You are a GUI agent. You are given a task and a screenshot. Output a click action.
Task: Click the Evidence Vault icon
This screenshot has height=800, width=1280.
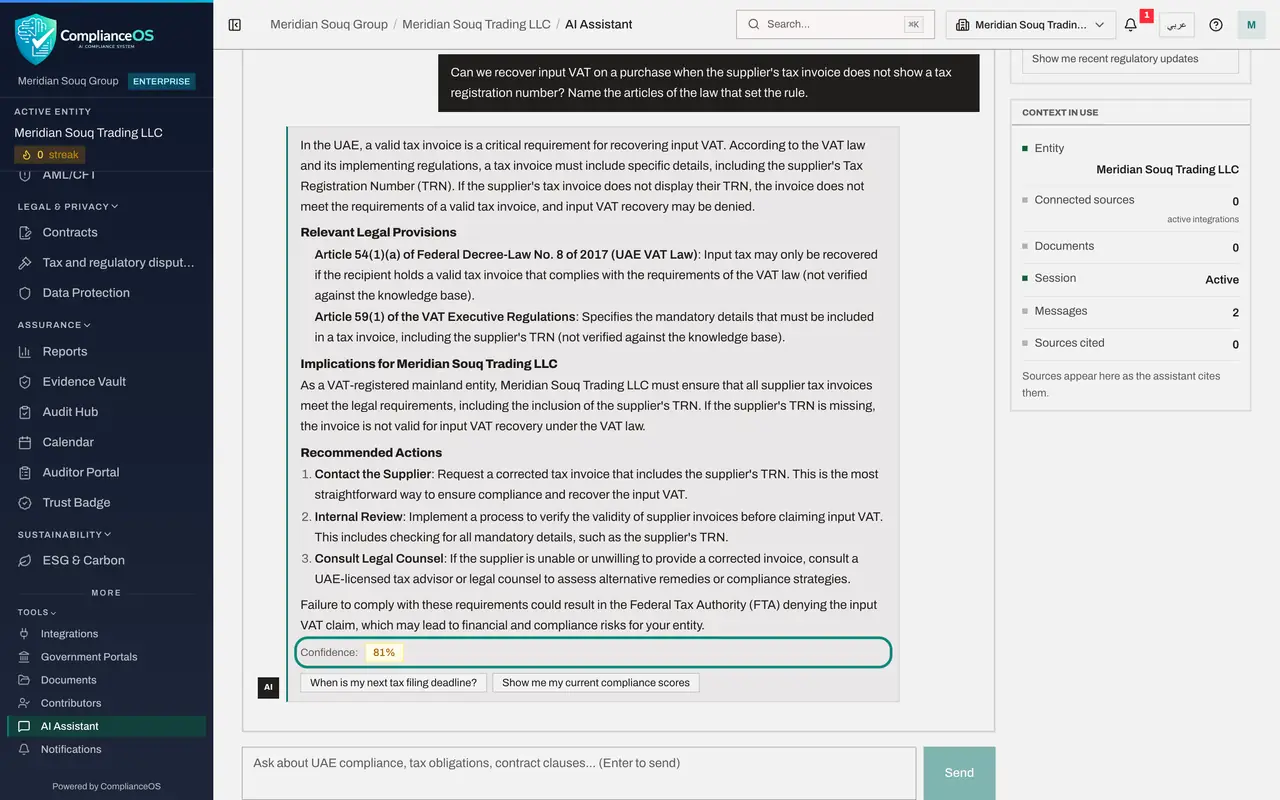pyautogui.click(x=25, y=382)
